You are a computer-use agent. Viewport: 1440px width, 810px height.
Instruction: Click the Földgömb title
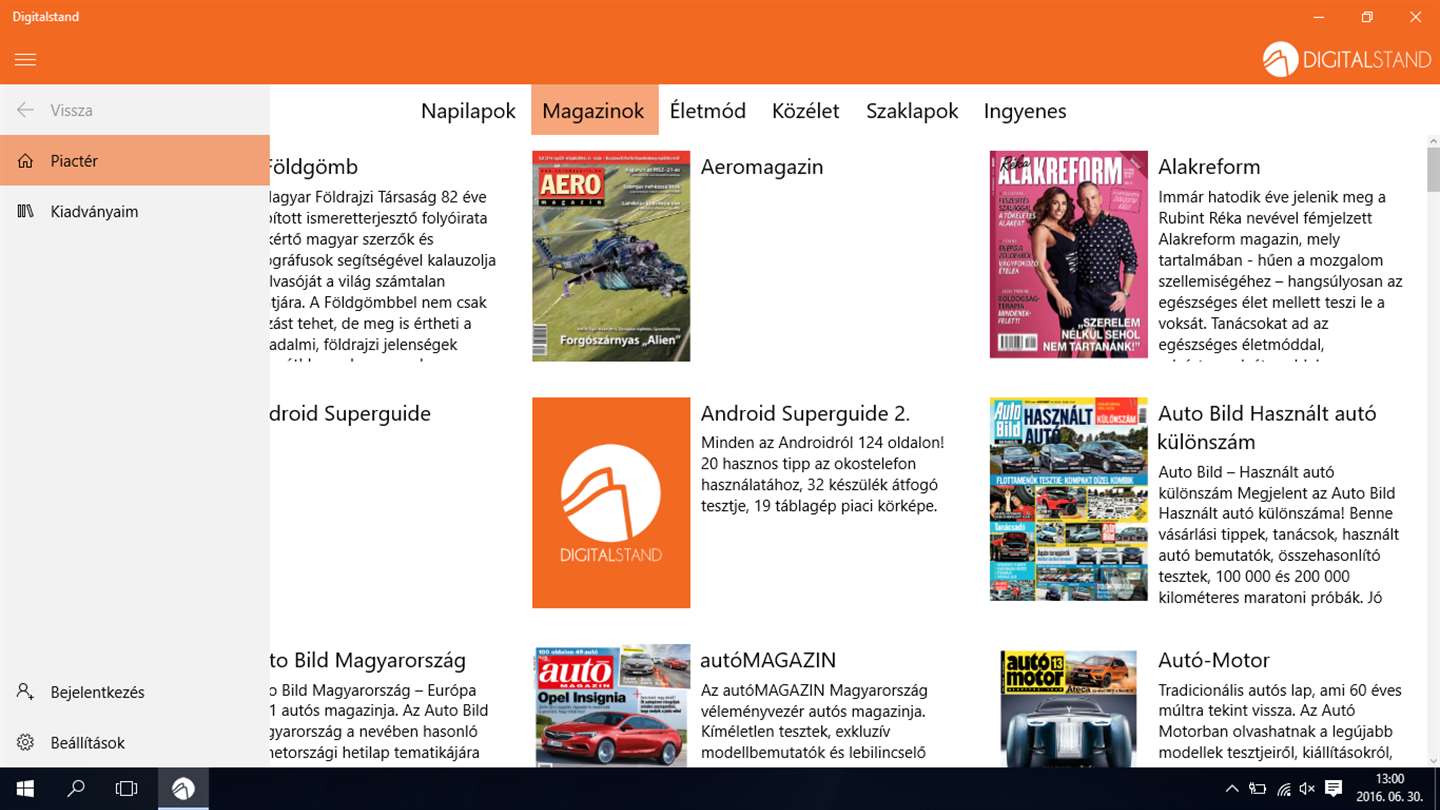[x=314, y=167]
